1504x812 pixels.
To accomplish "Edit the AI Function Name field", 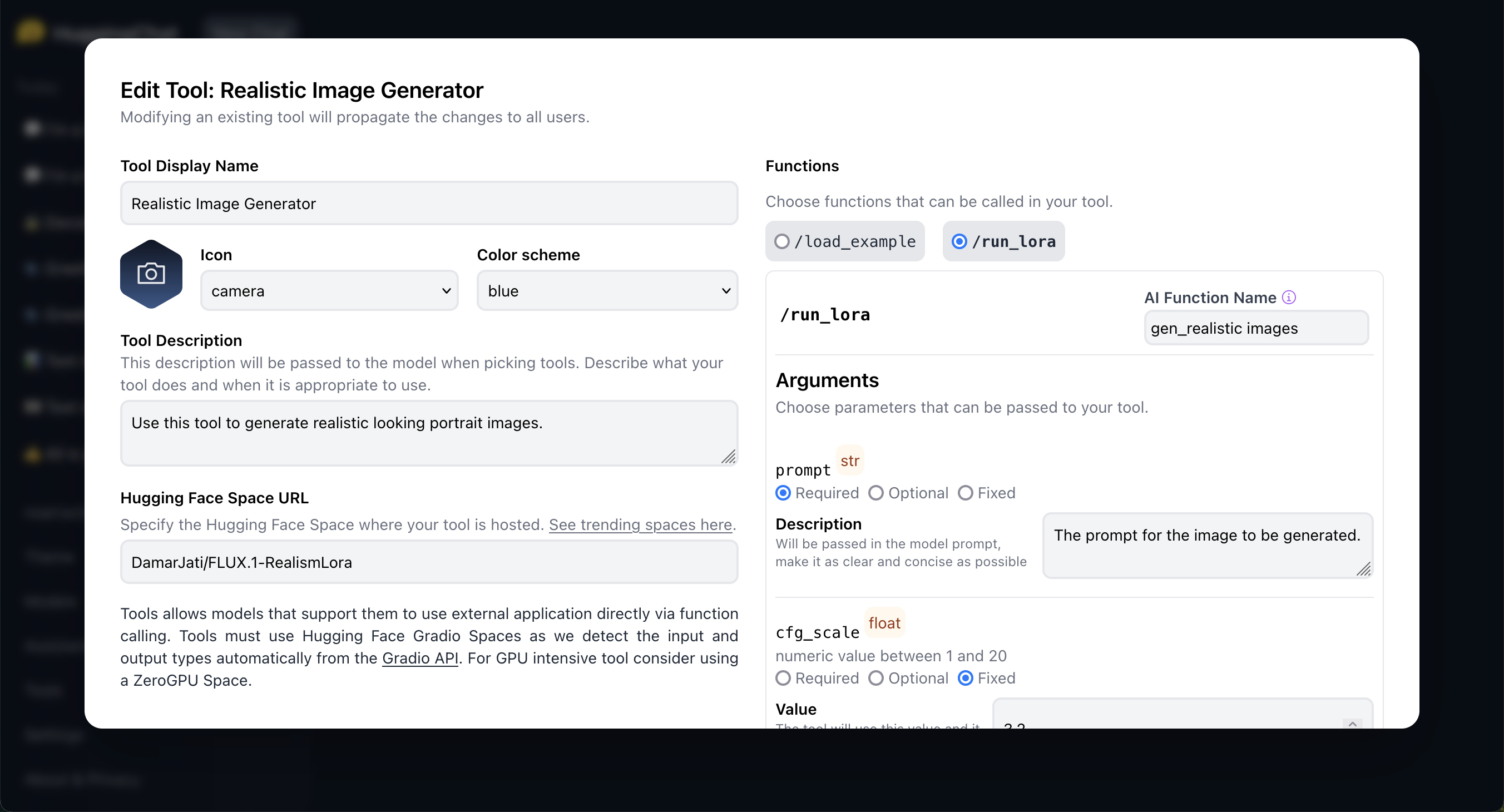I will (1256, 329).
